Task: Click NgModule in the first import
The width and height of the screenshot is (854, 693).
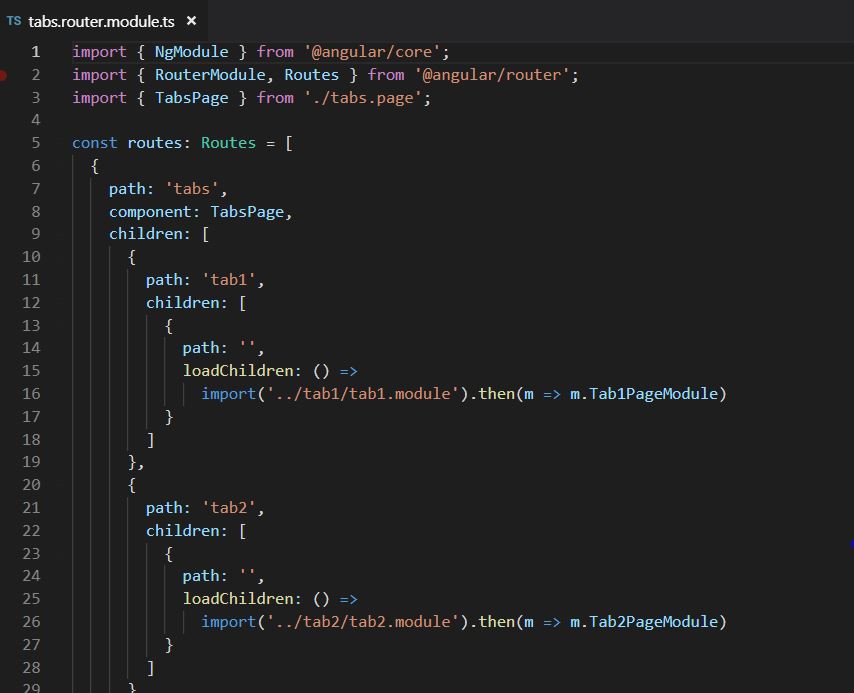Action: click(191, 52)
